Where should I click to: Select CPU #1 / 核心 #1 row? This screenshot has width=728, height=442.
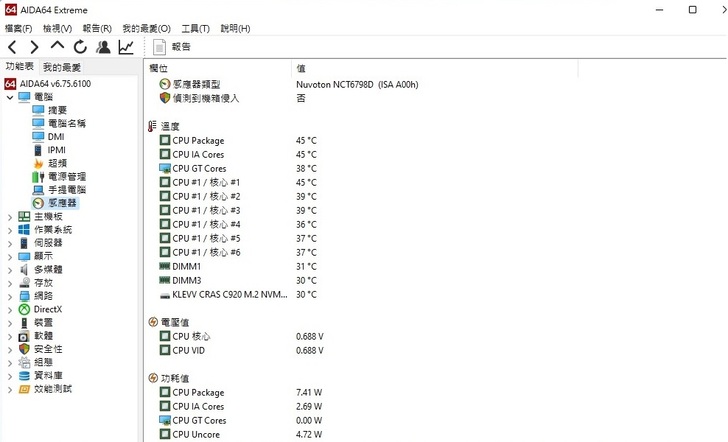coord(239,182)
